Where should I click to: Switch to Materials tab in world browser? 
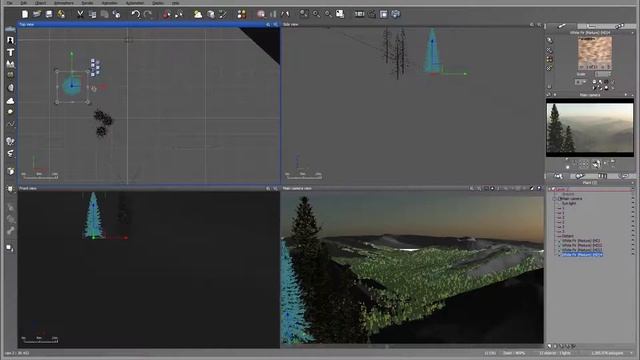point(580,176)
